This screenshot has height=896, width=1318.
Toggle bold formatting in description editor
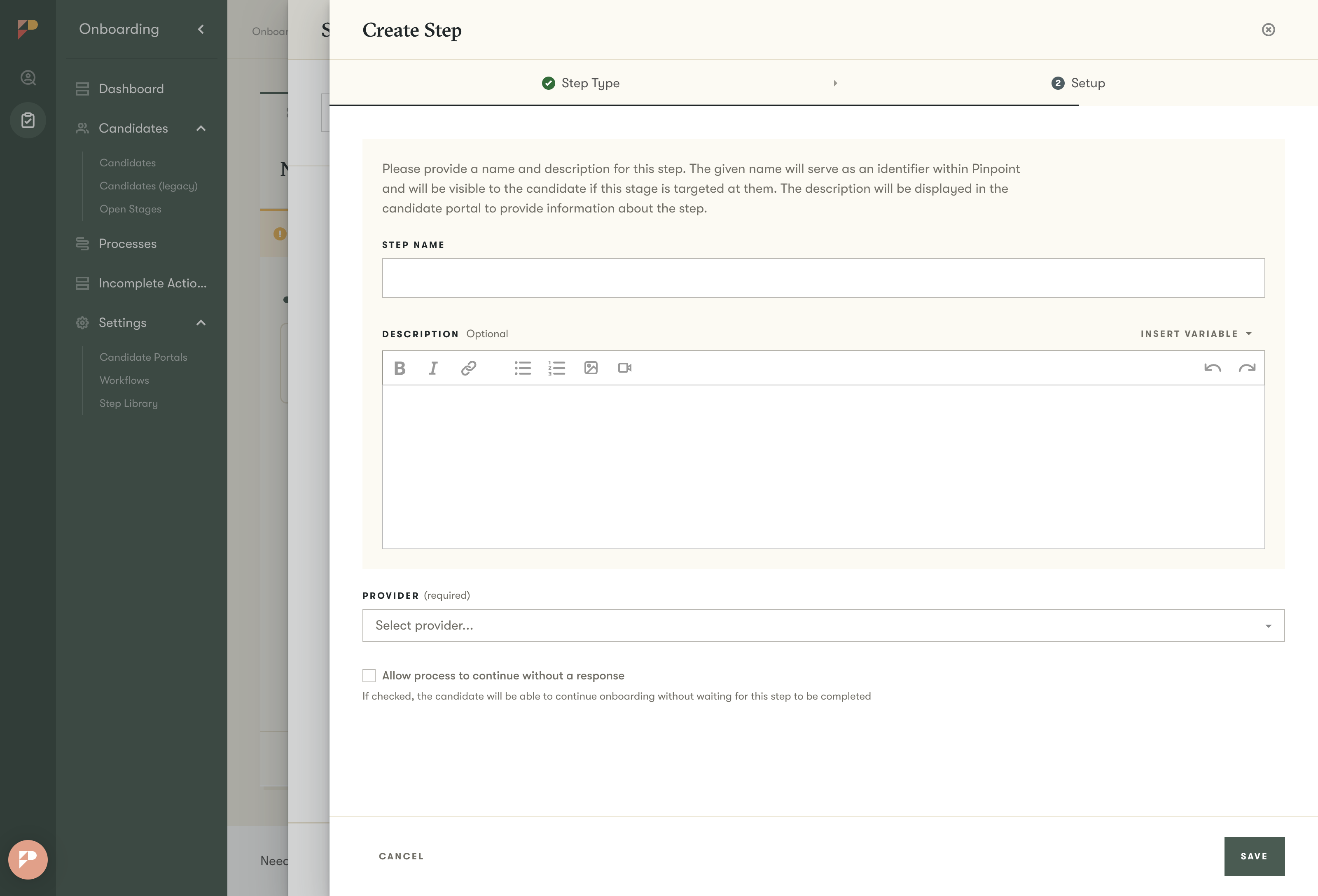[x=399, y=368]
